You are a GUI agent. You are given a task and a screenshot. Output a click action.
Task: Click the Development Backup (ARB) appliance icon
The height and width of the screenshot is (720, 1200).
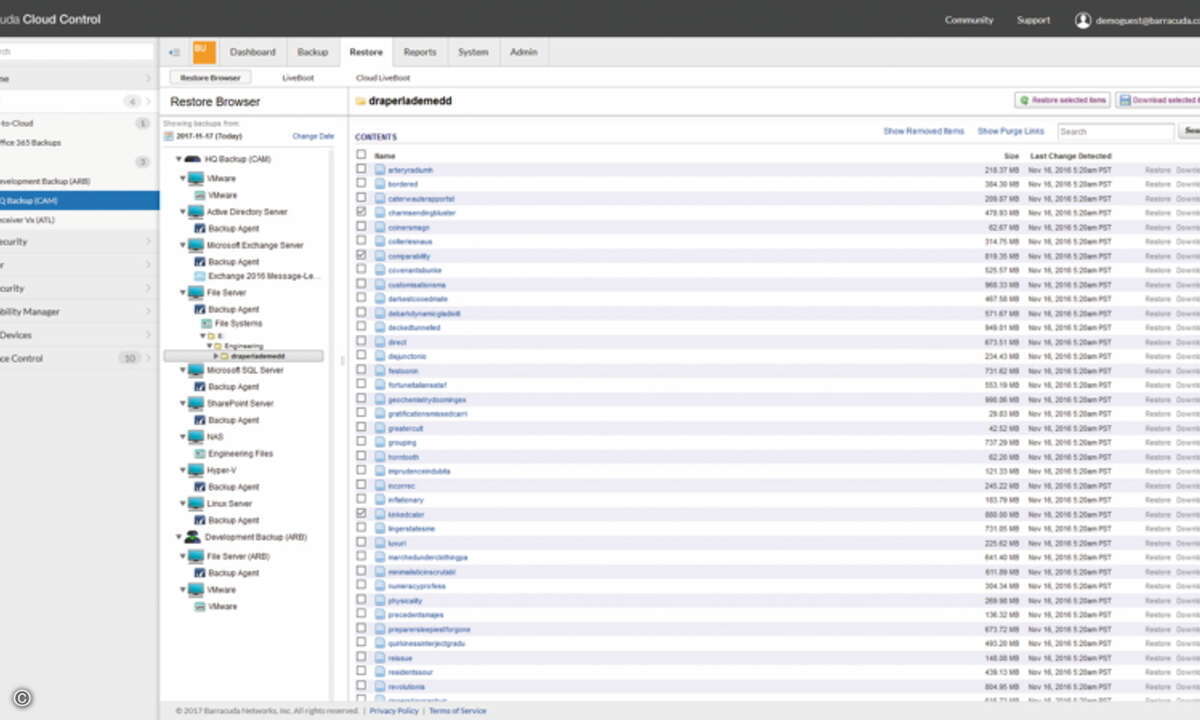193,537
